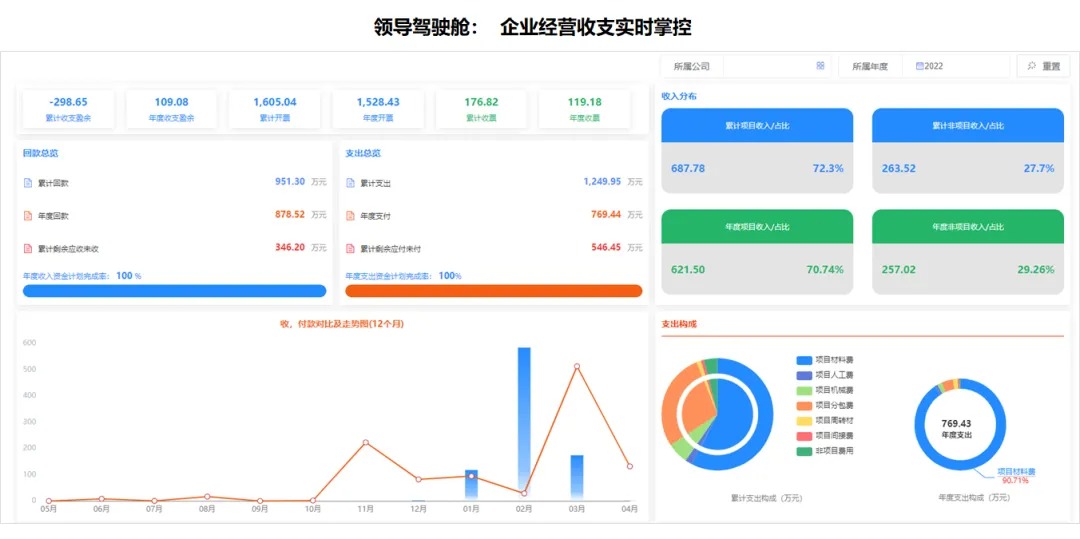Screen dimensions: 1080x539
Task: Click the document icon beside 累计支出
Action: 350,183
